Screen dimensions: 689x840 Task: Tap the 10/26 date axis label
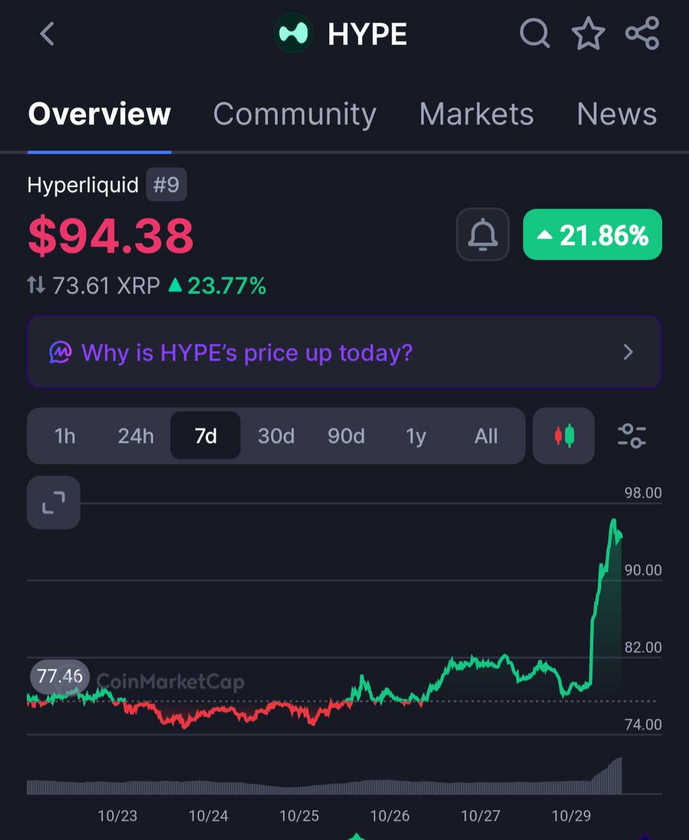tap(390, 816)
